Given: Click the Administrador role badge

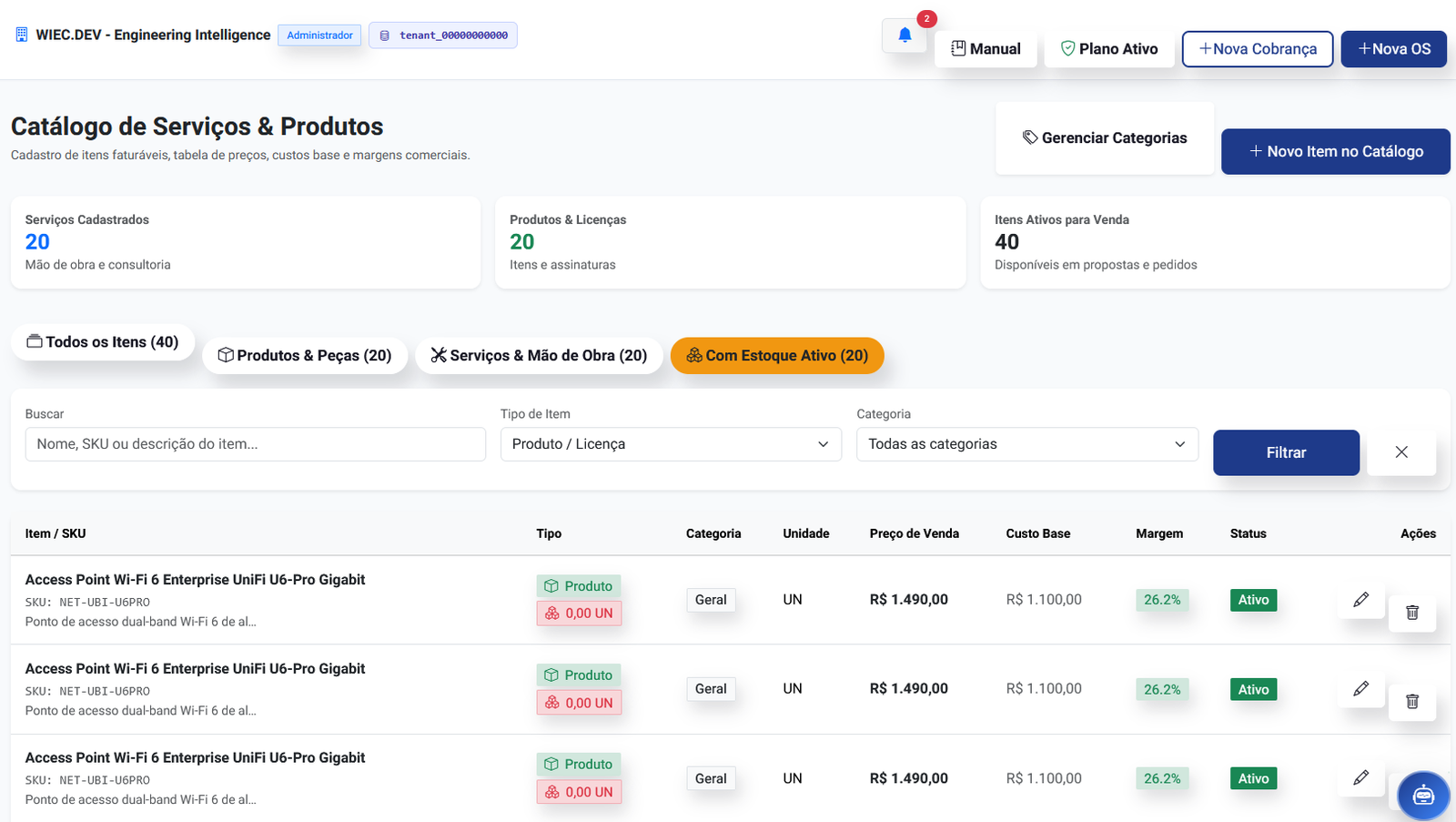Looking at the screenshot, I should tap(319, 36).
